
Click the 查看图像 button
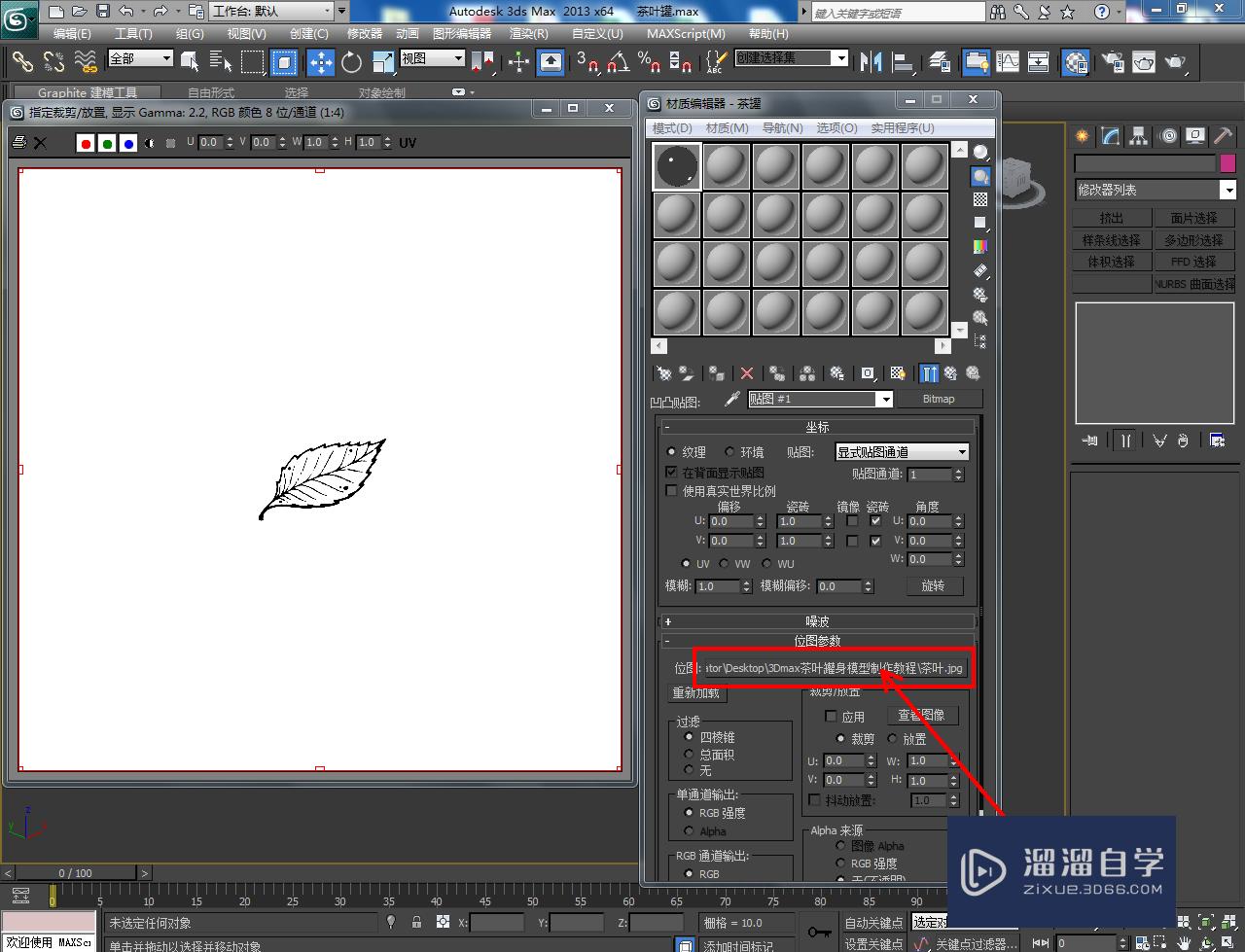tap(921, 716)
